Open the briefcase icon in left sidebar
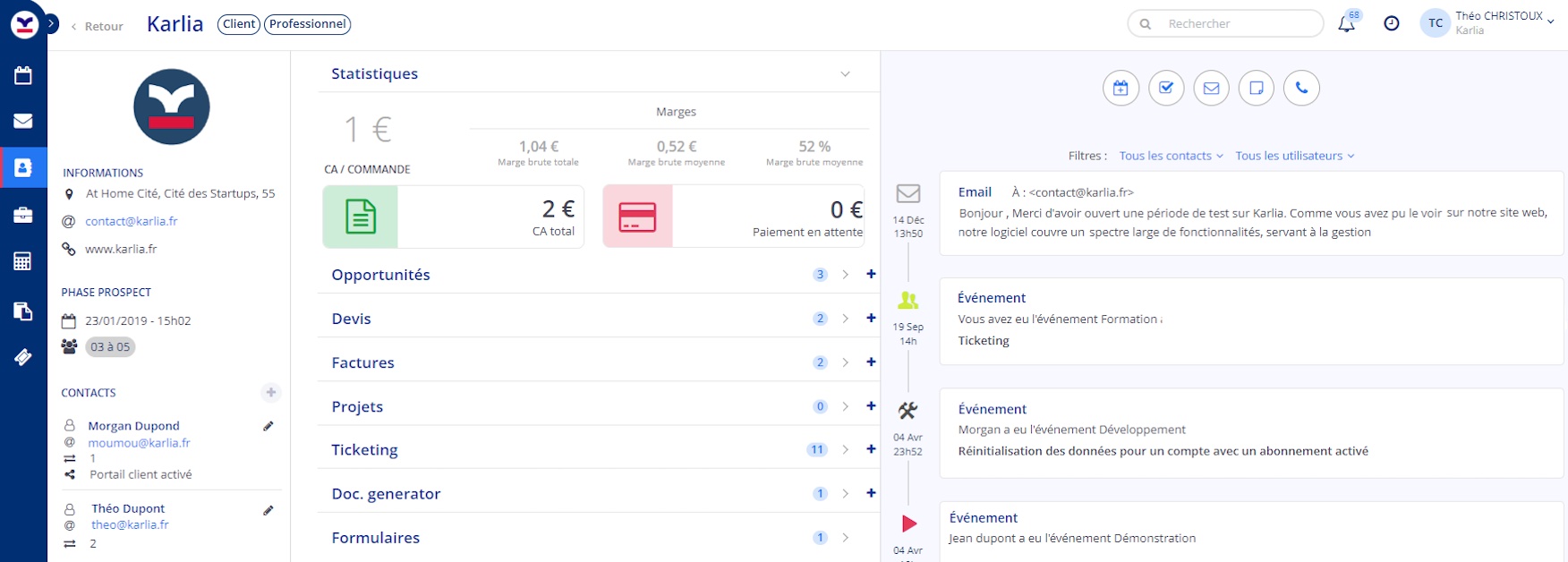This screenshot has width=1568, height=562. [23, 215]
